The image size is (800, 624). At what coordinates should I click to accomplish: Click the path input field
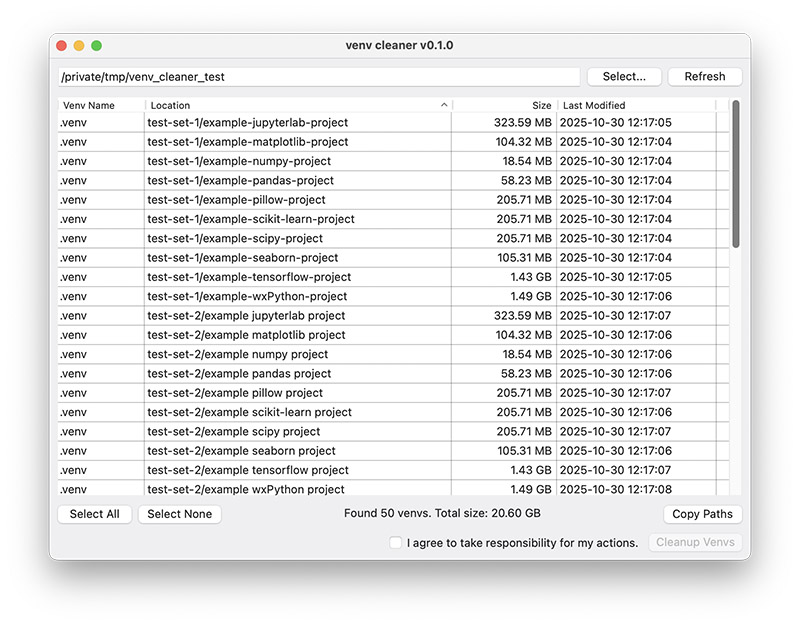click(x=318, y=76)
